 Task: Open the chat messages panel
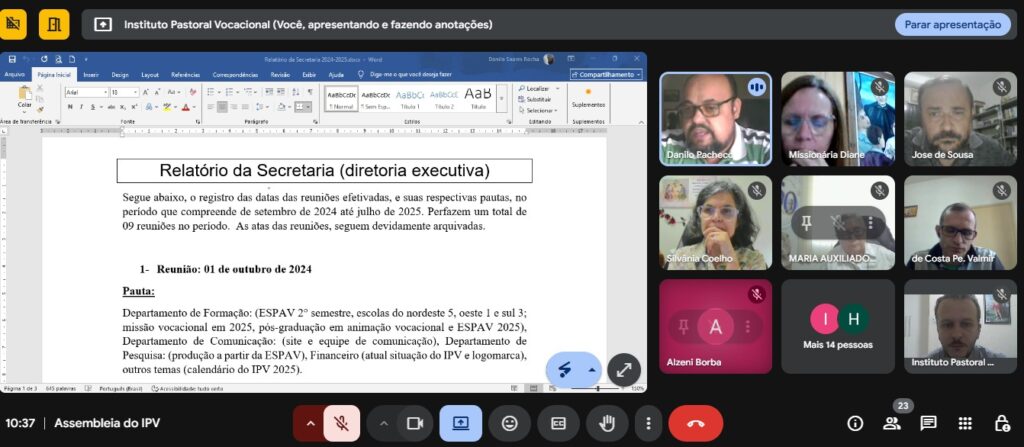point(928,423)
